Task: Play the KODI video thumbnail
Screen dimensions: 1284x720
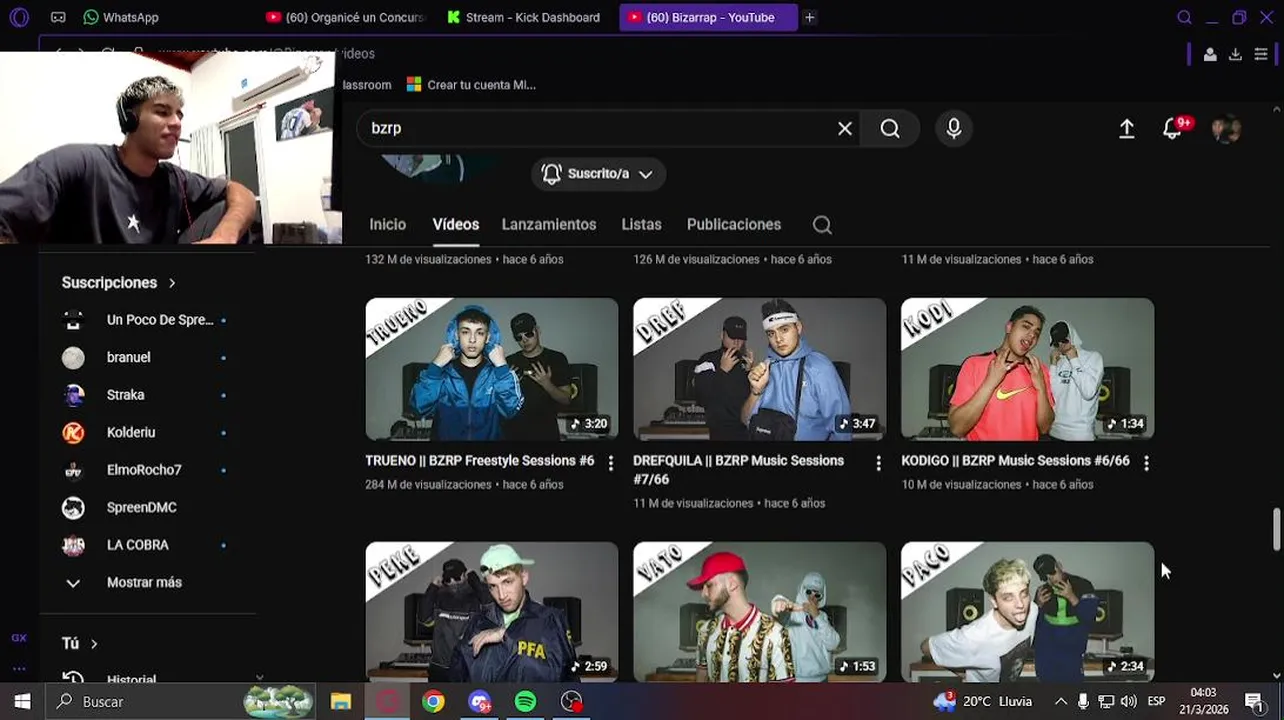Action: coord(1028,369)
